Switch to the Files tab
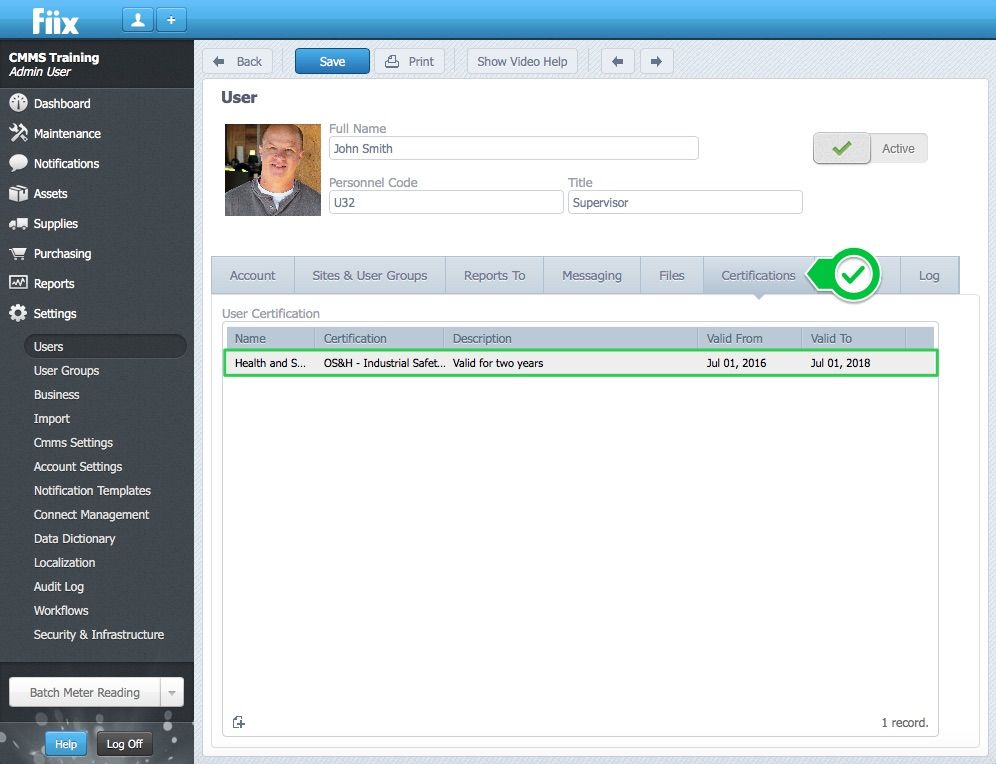Viewport: 996px width, 764px height. [671, 276]
